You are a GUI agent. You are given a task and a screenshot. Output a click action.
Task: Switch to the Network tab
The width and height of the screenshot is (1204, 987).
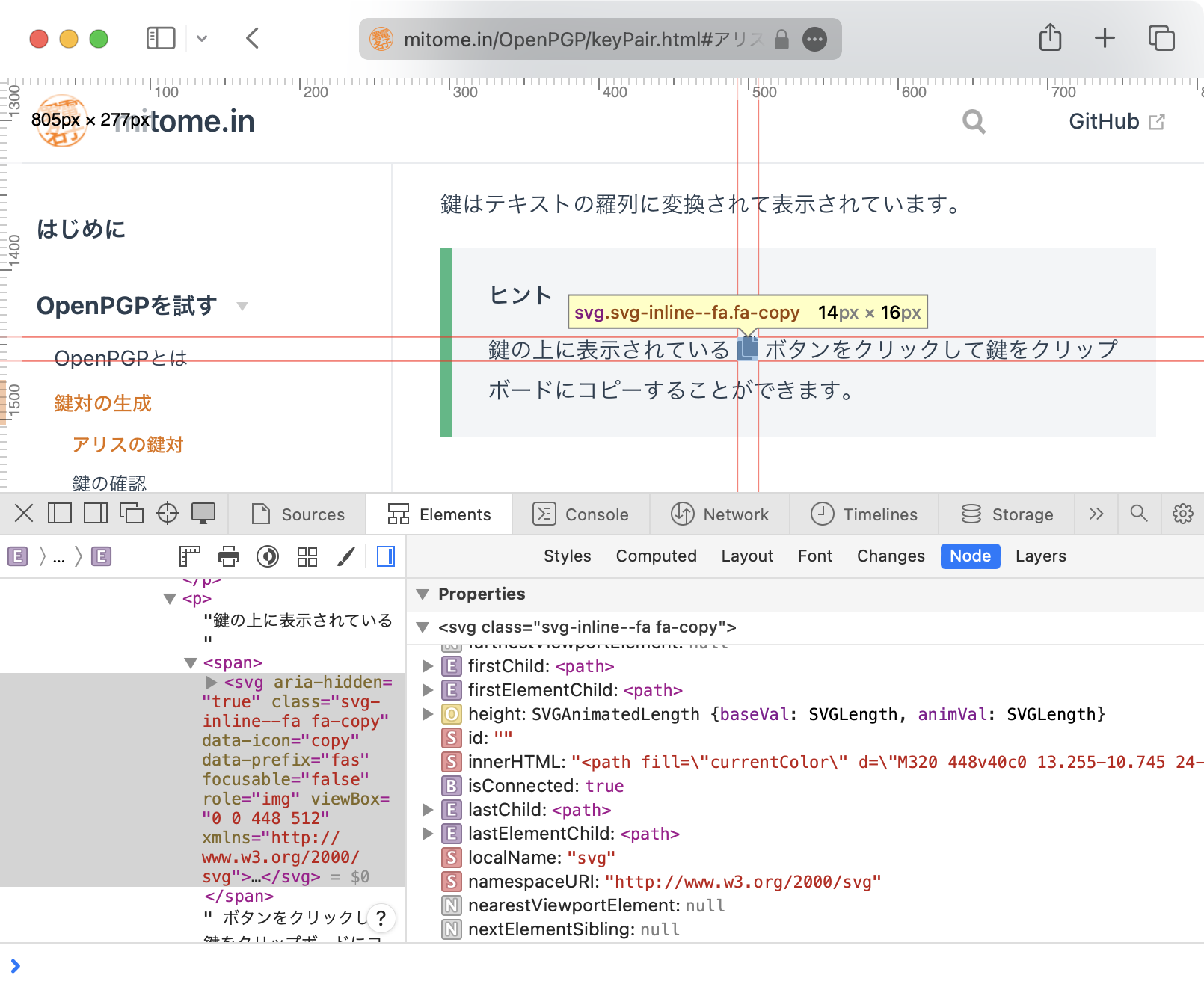[719, 514]
